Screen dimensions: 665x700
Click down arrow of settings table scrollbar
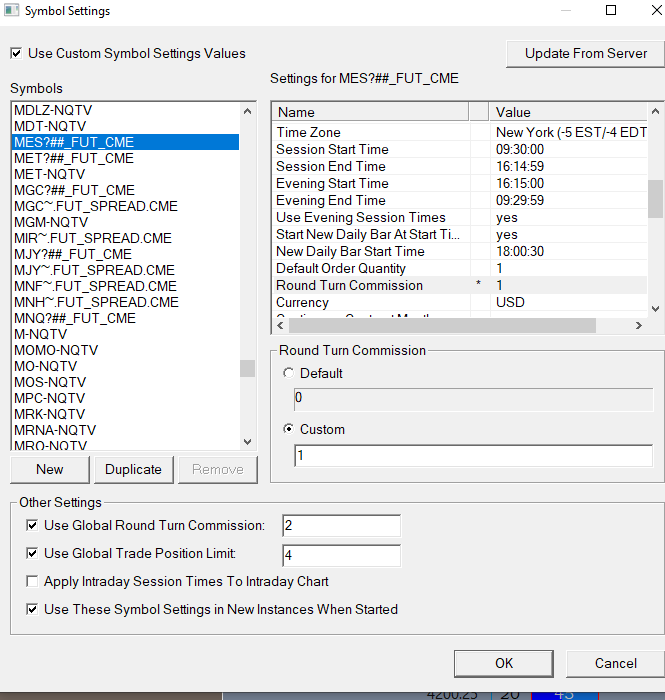click(655, 308)
